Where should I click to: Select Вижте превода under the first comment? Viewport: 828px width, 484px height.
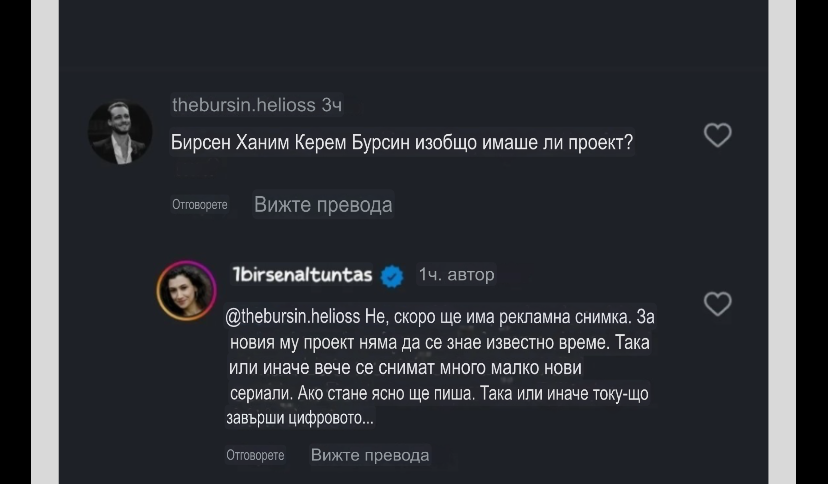coord(322,205)
